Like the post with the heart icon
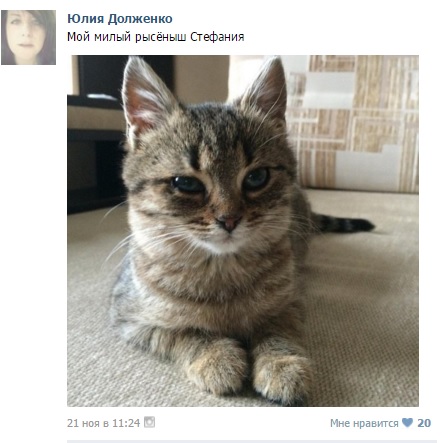Screen dimensions: 445x443 [407, 423]
